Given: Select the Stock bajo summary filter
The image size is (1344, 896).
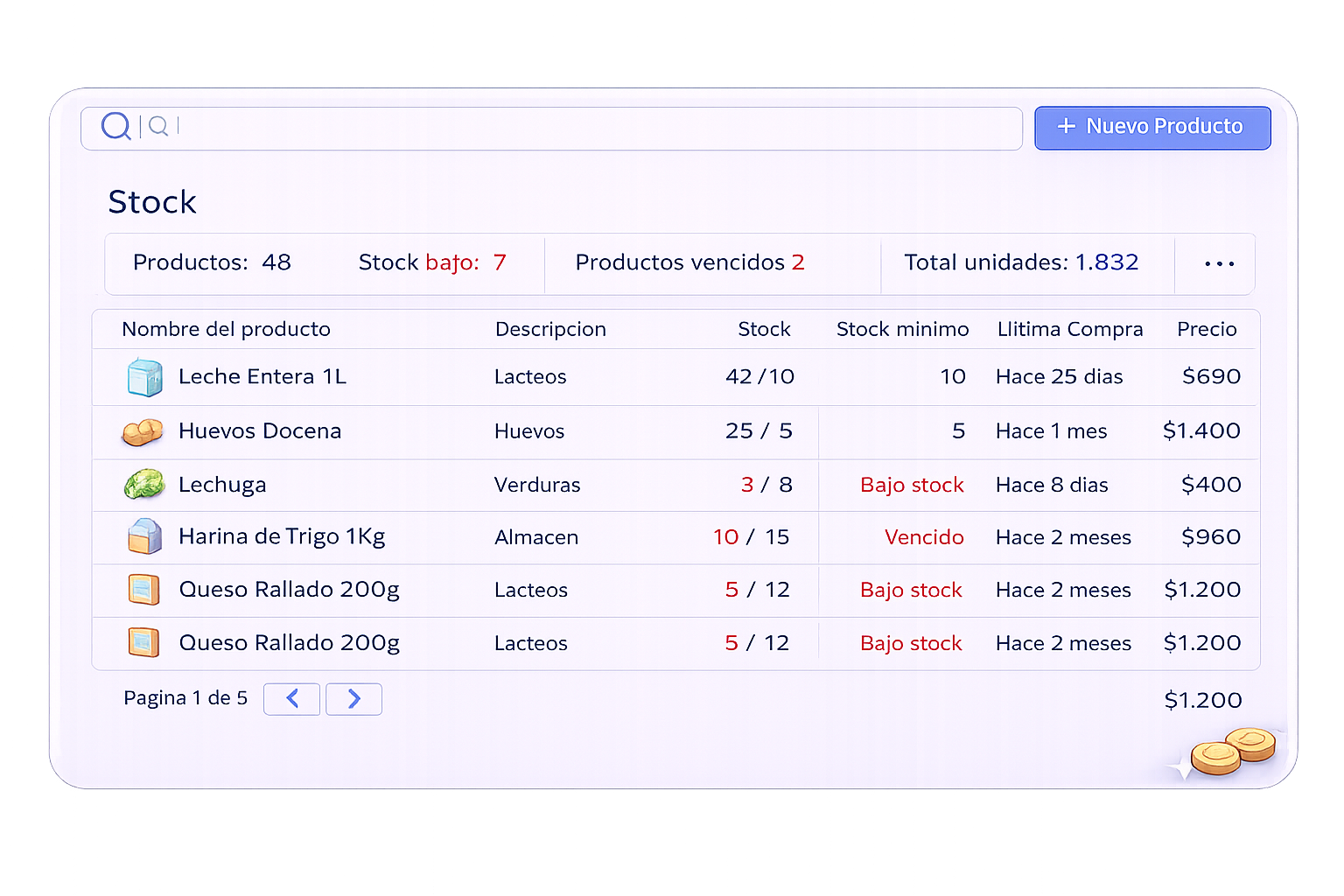Looking at the screenshot, I should [432, 262].
